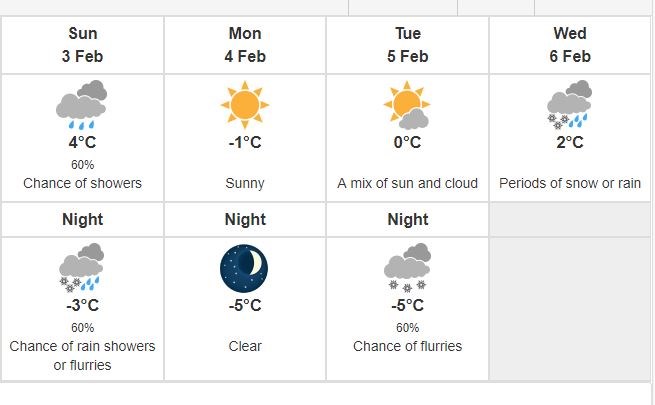The height and width of the screenshot is (405, 655).
Task: Click the Night heading under Sunday
Action: (x=82, y=219)
